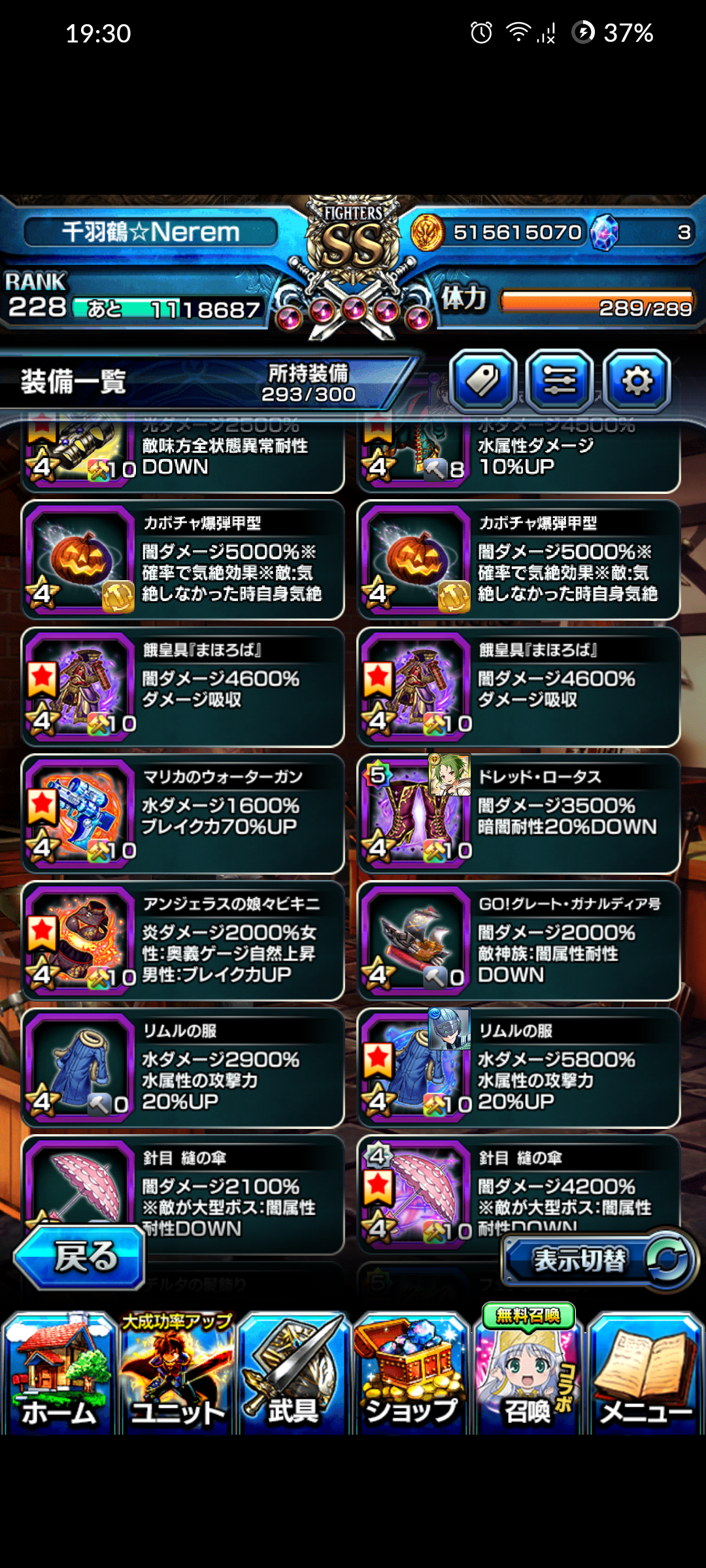This screenshot has height=1568, width=706.
Task: Open the 召喚 summon icon
Action: click(528, 1372)
